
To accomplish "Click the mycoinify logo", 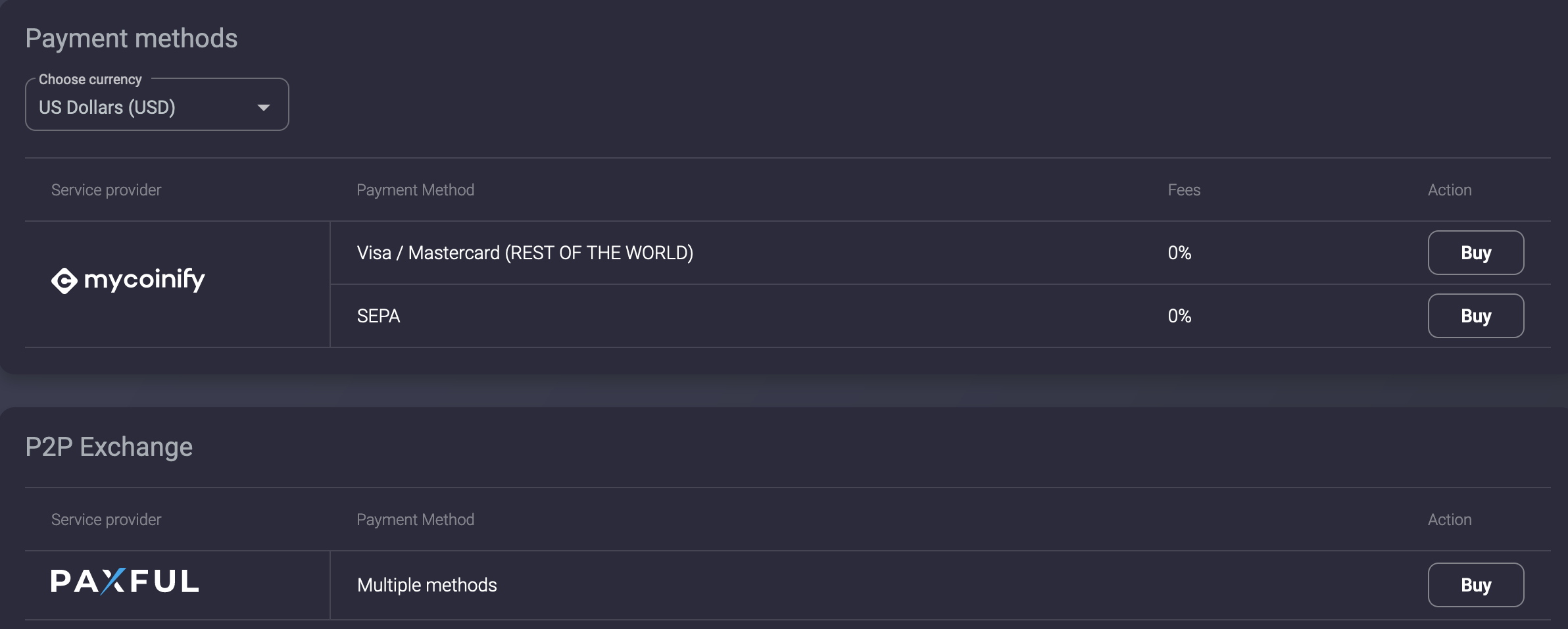I will 128,280.
